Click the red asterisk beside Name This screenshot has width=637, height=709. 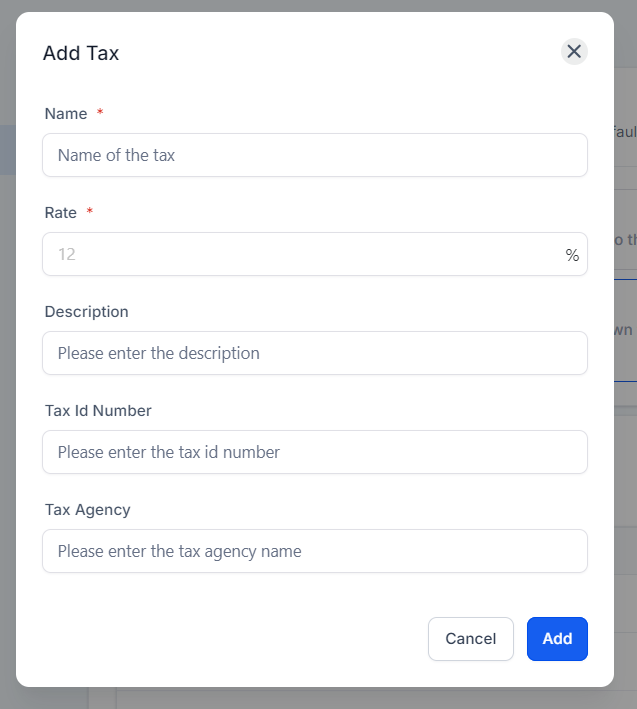pos(100,112)
